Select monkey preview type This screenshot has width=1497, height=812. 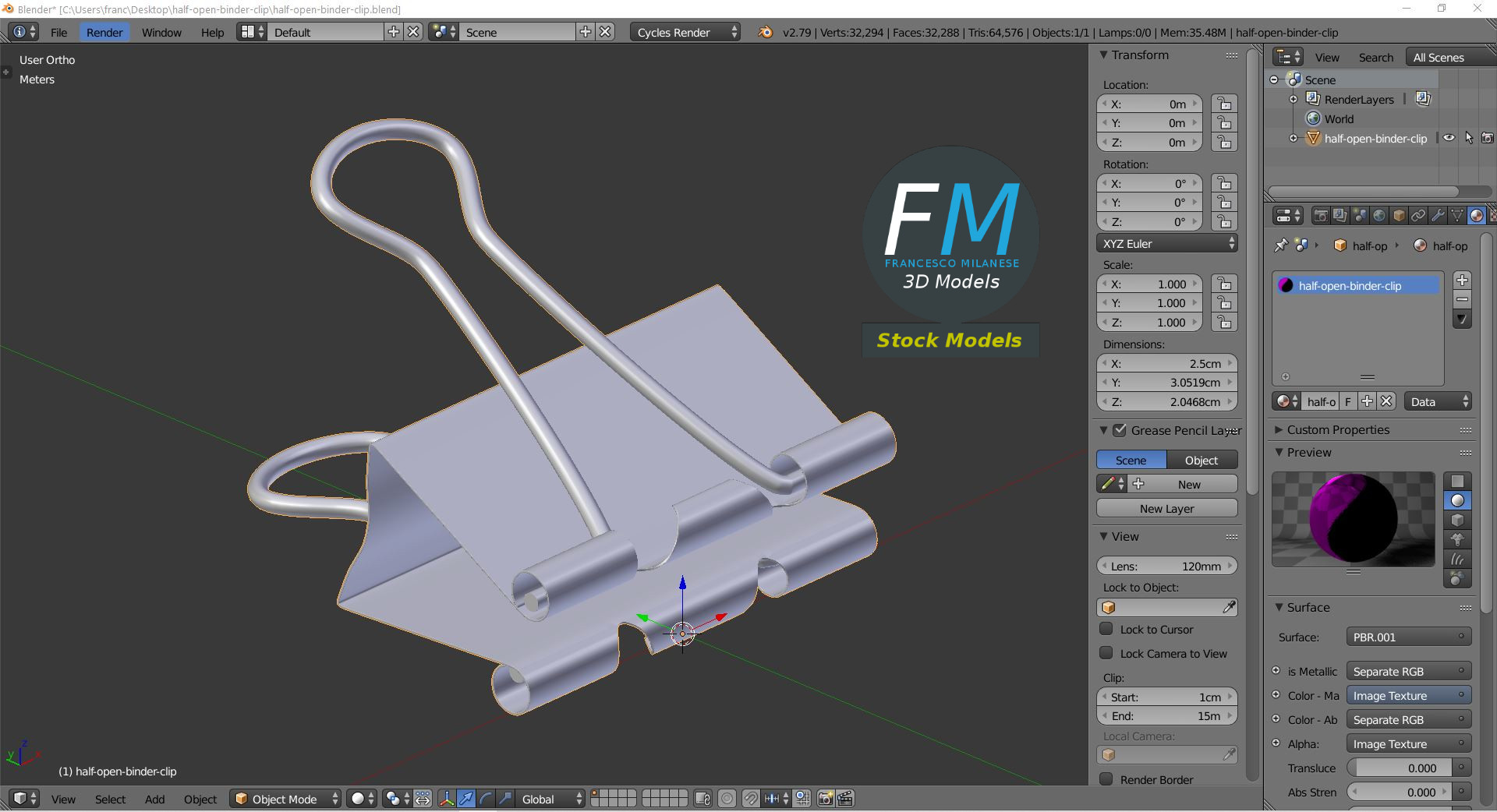tap(1457, 540)
